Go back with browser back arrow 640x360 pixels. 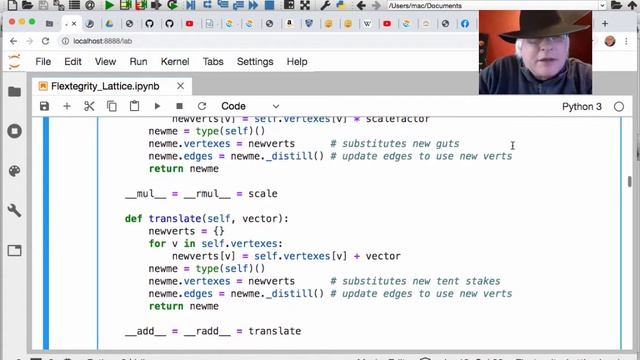point(13,41)
